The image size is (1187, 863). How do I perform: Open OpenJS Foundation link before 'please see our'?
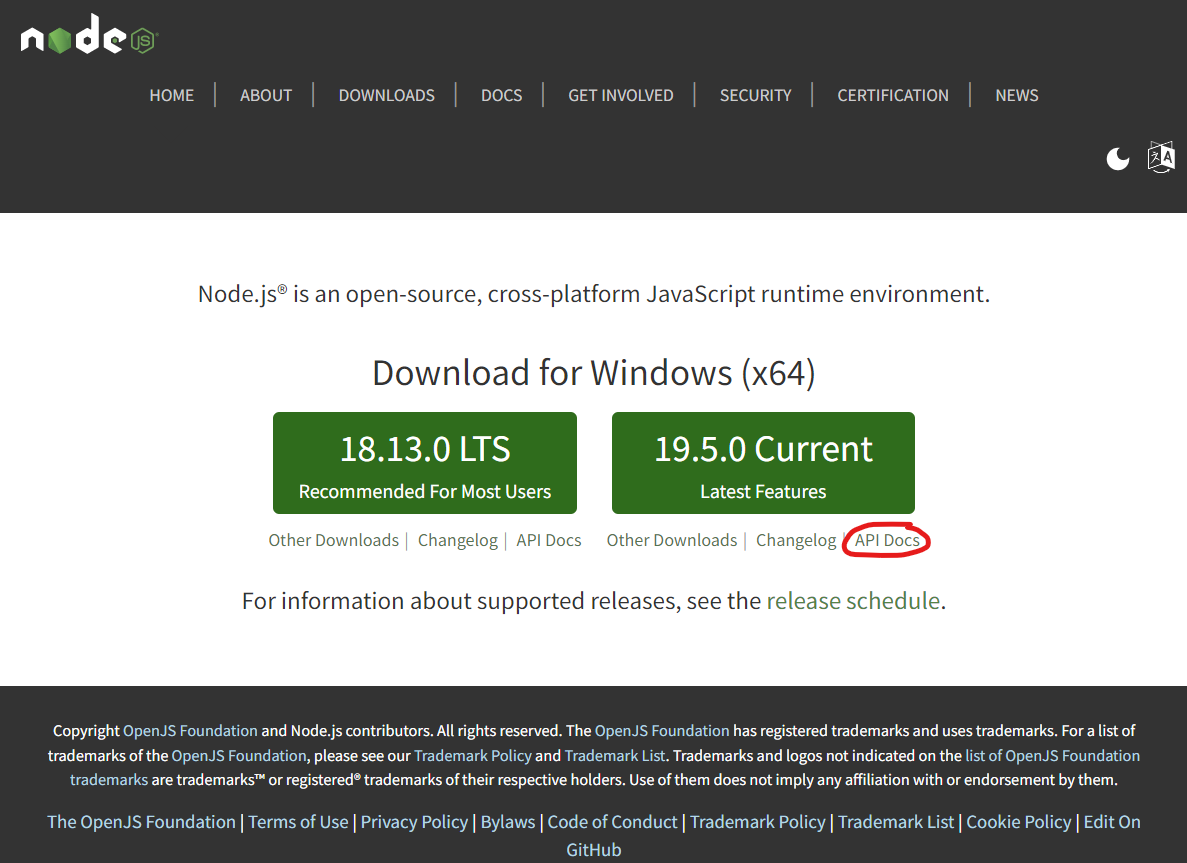(x=238, y=756)
